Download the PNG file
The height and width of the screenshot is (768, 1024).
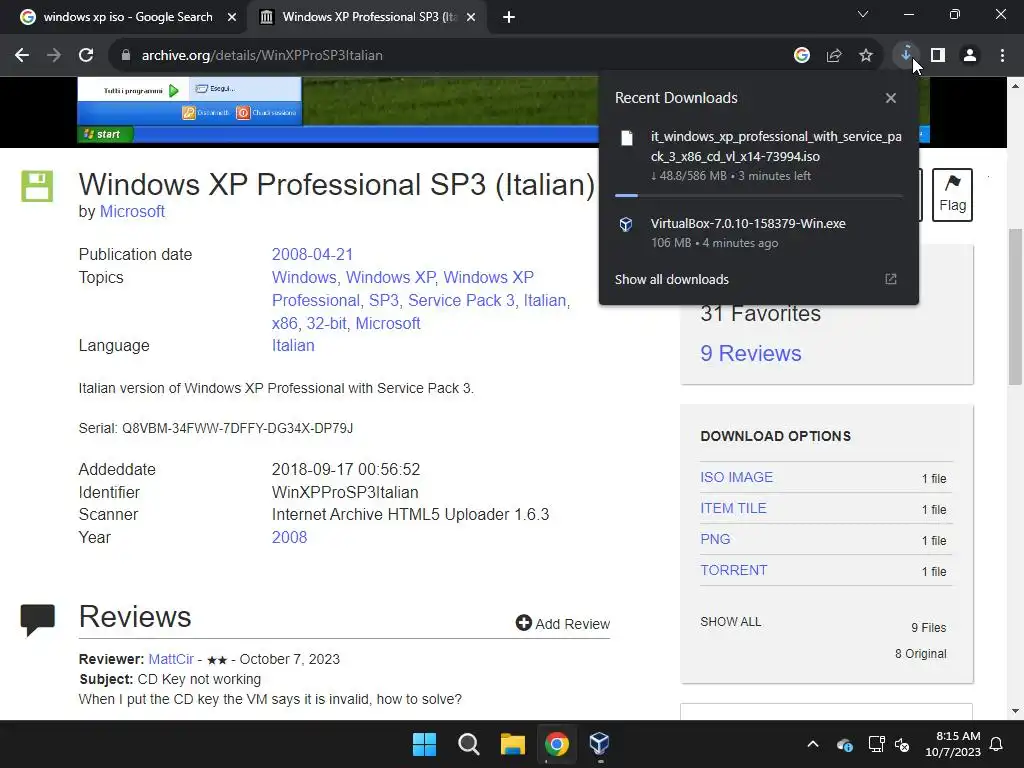(715, 539)
